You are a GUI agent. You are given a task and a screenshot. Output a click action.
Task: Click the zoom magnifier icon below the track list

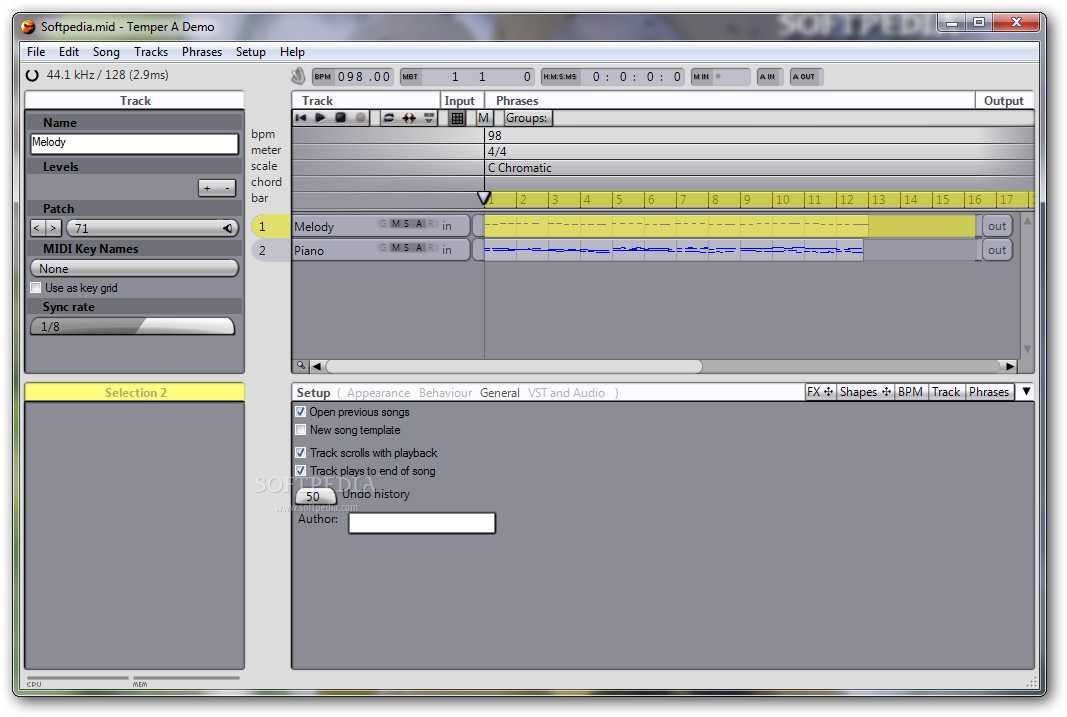[301, 366]
